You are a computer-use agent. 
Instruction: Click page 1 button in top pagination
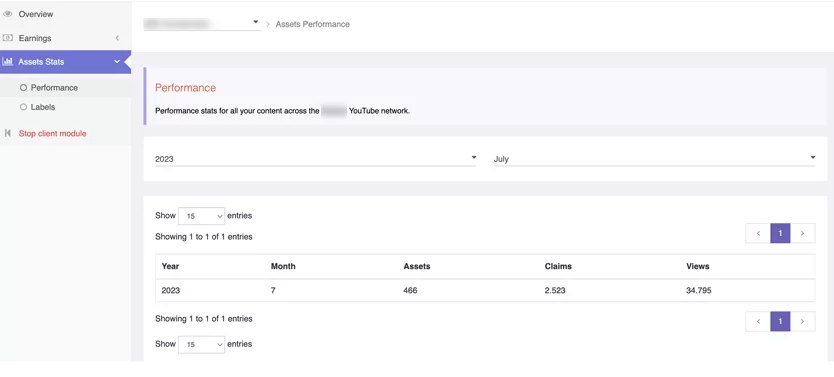click(x=780, y=233)
